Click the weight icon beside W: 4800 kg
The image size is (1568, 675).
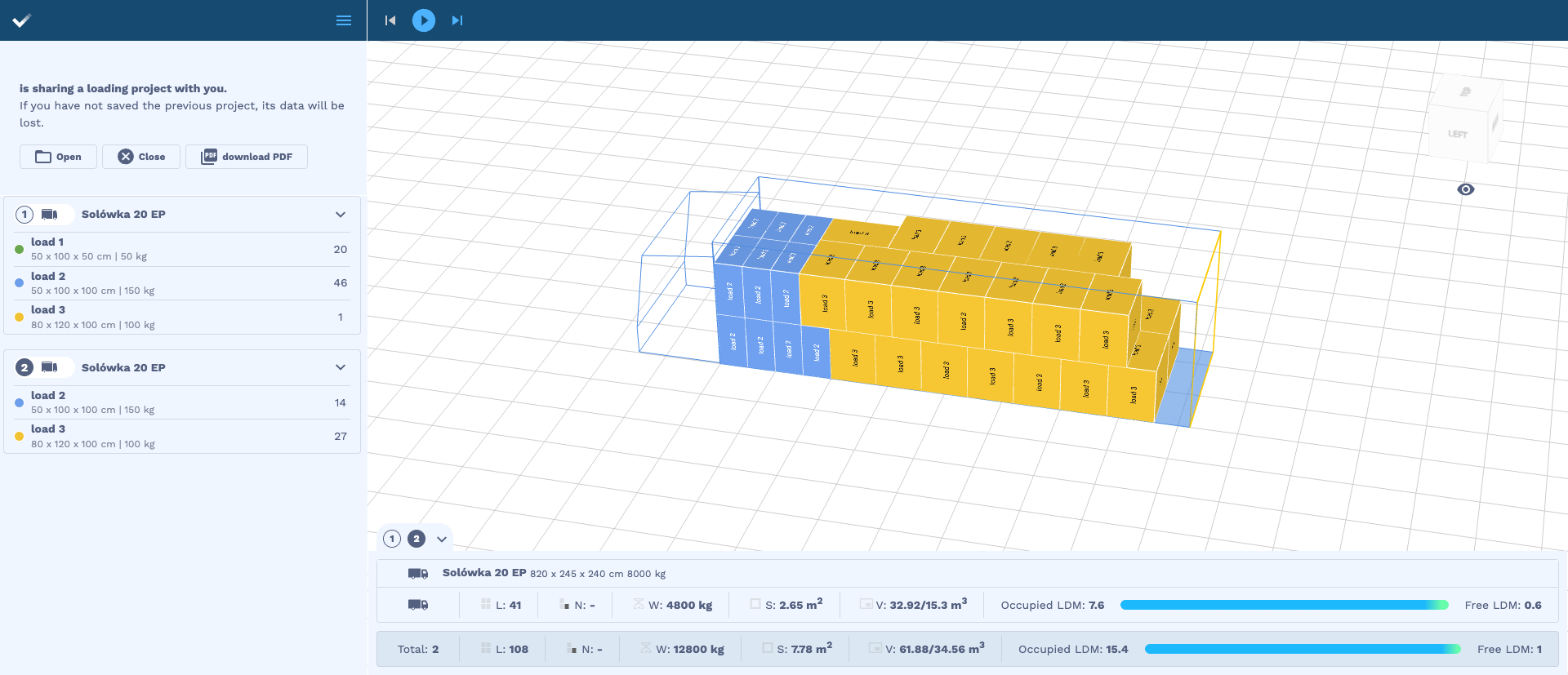click(639, 605)
